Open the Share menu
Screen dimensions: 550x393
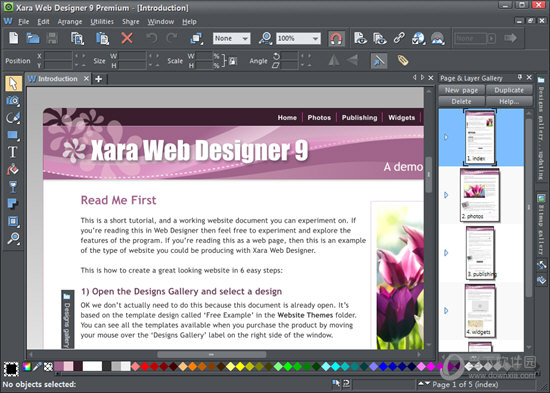(130, 22)
